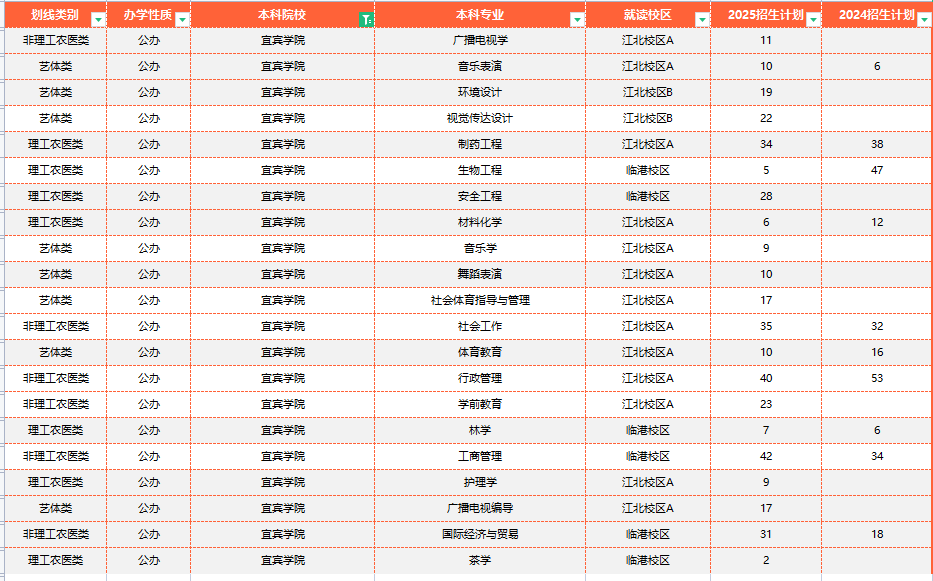
Task: Select the 本科院校 header cell
Action: point(283,15)
